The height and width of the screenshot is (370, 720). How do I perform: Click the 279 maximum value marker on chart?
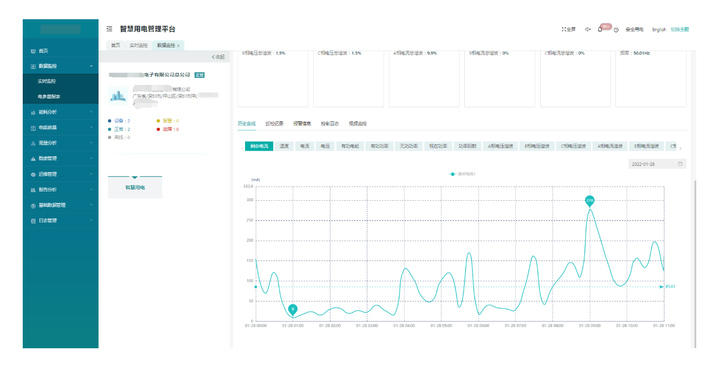[x=590, y=201]
